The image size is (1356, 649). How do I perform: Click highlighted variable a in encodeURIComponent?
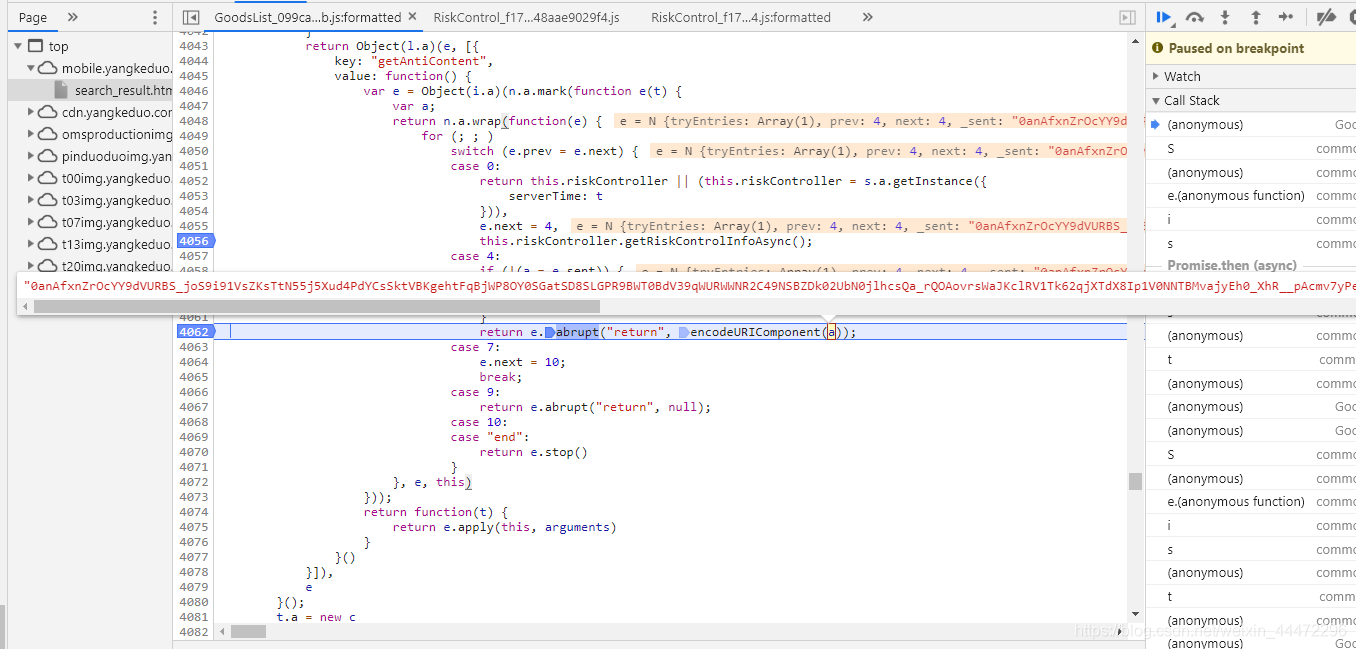pos(830,332)
